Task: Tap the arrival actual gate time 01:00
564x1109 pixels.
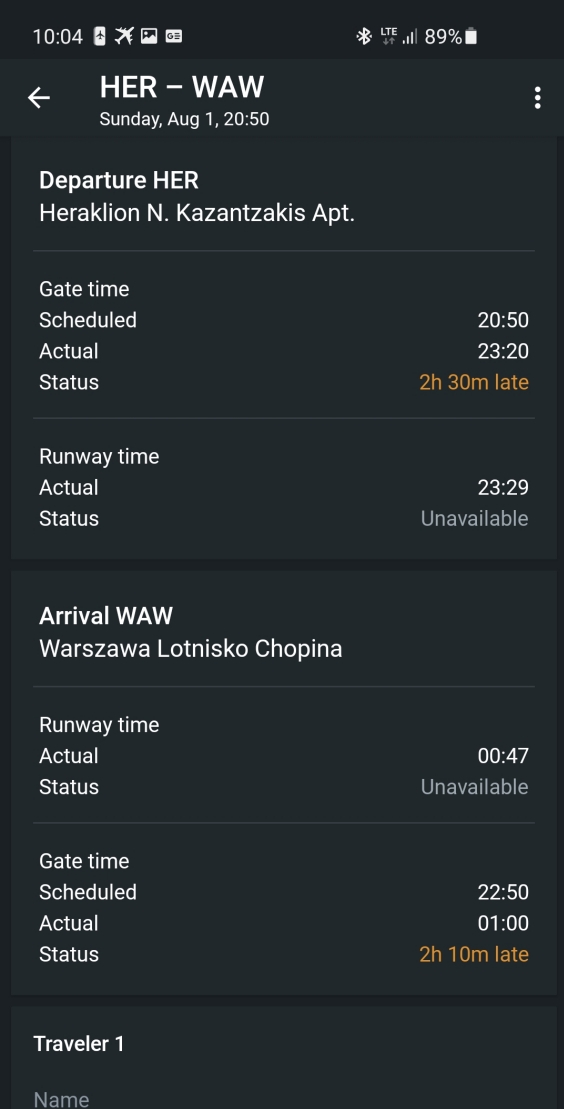Action: pos(503,923)
